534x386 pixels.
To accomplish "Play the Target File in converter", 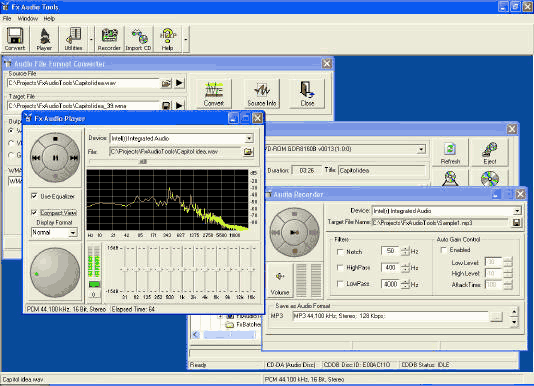I will click(x=179, y=106).
